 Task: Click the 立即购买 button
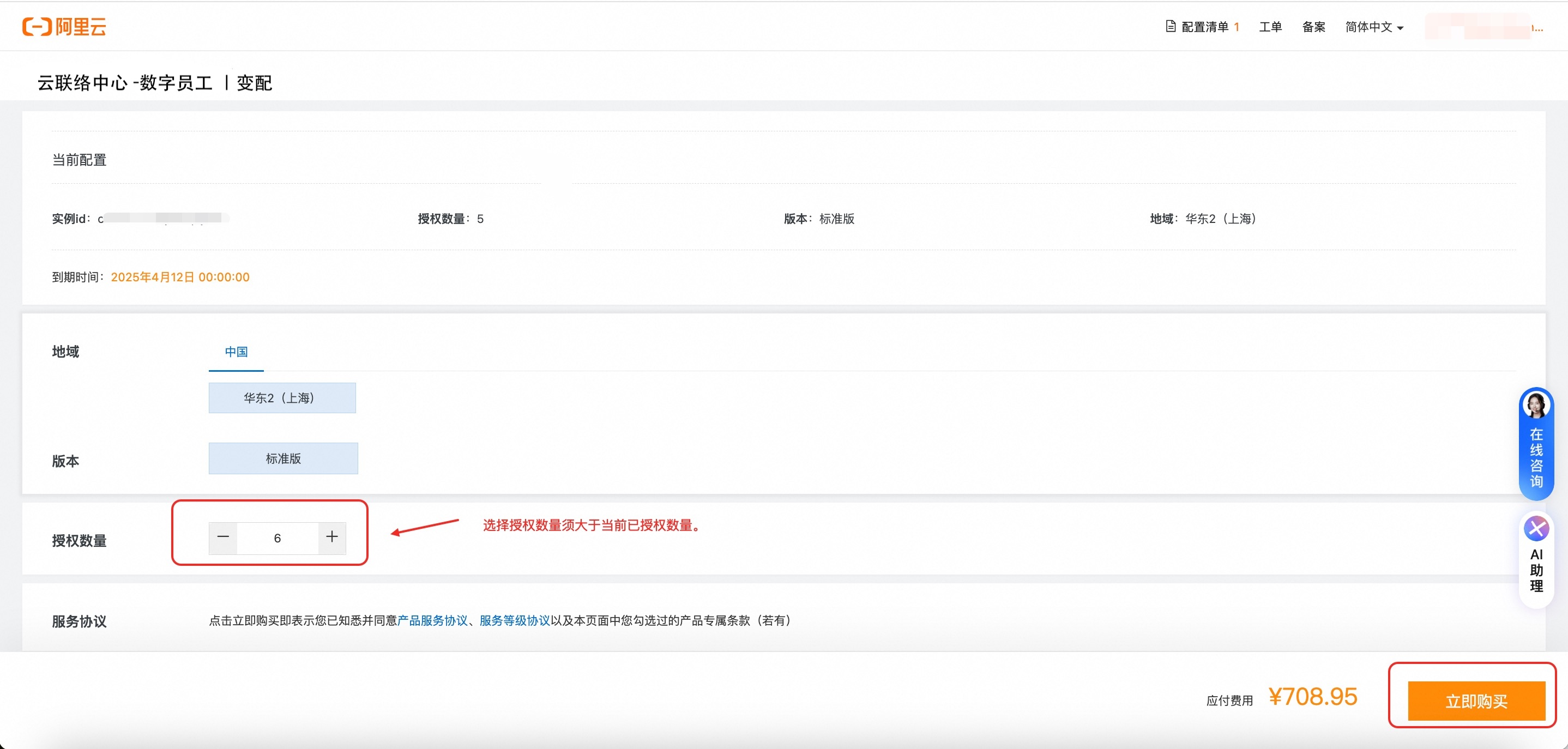1476,701
